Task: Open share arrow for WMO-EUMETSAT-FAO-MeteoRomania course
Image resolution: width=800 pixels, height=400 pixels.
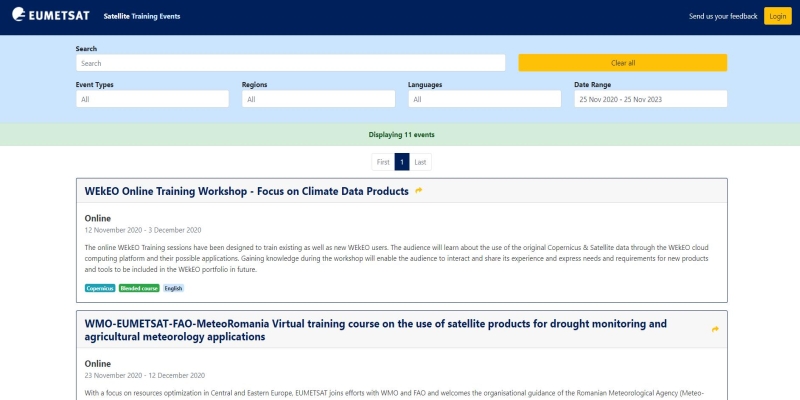Action: (715, 330)
